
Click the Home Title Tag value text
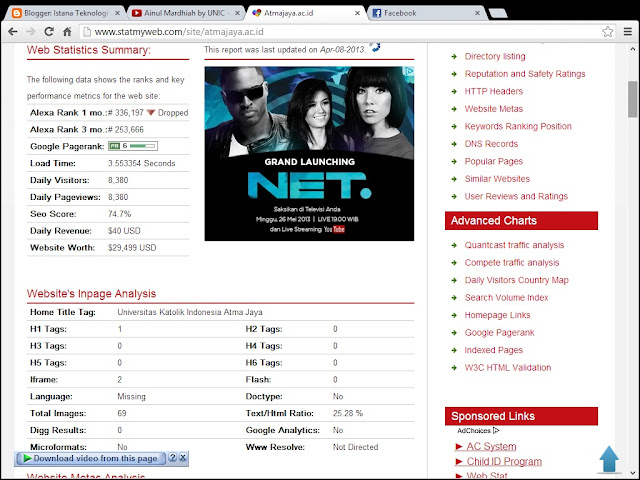click(190, 312)
